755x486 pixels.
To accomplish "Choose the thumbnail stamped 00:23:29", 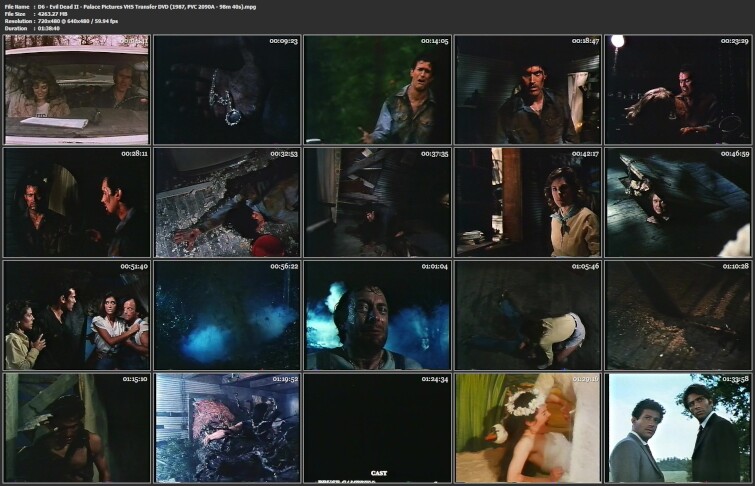I will click(678, 90).
